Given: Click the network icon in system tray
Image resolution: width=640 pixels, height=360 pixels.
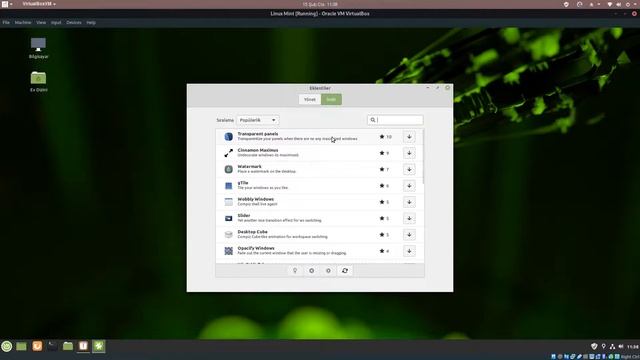Looking at the screenshot, I should click(x=612, y=347).
